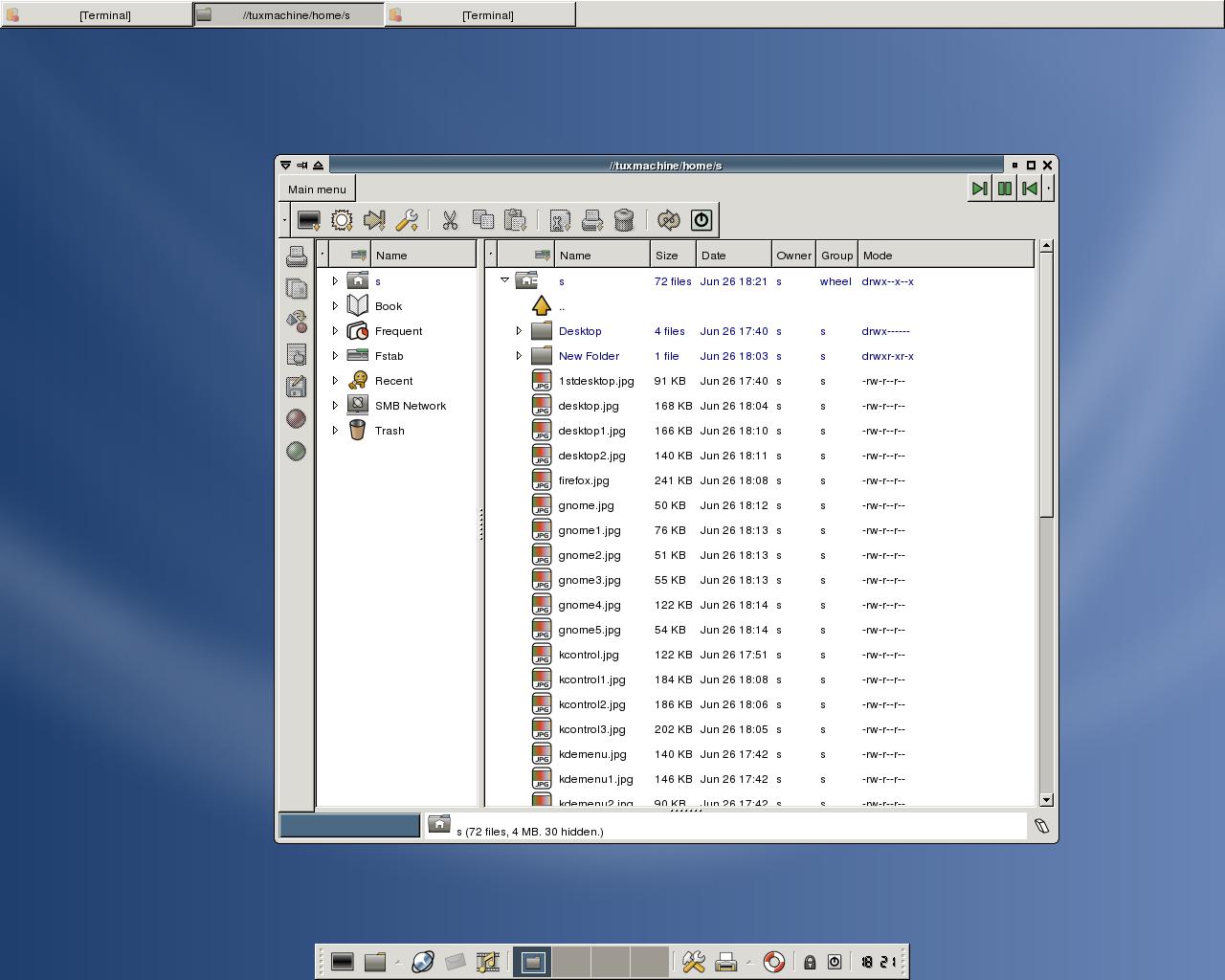
Task: Open dropdown arrow beside green arrow buttons
Action: click(x=1049, y=189)
